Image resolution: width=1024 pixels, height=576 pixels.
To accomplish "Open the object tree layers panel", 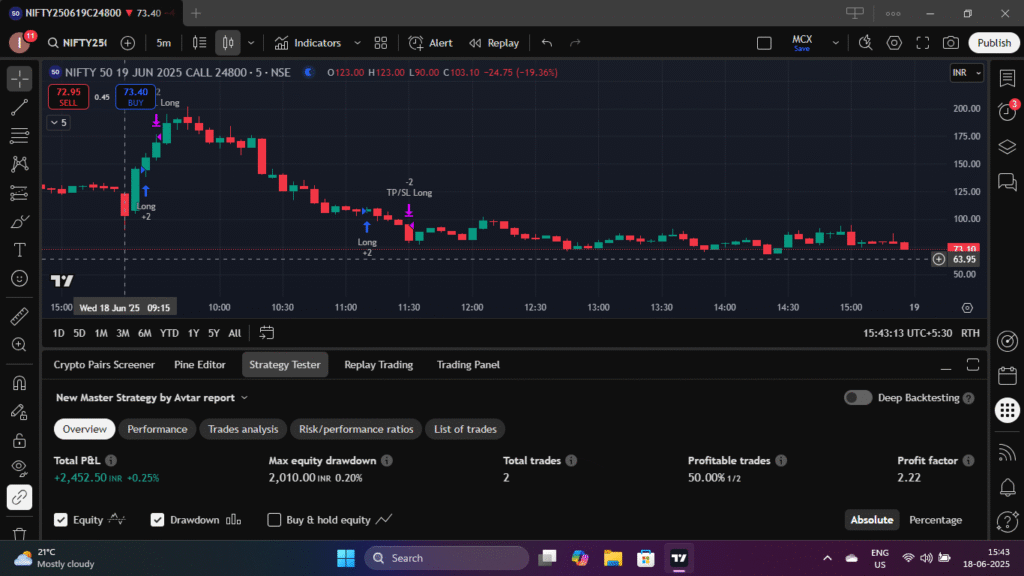I will 1007,146.
